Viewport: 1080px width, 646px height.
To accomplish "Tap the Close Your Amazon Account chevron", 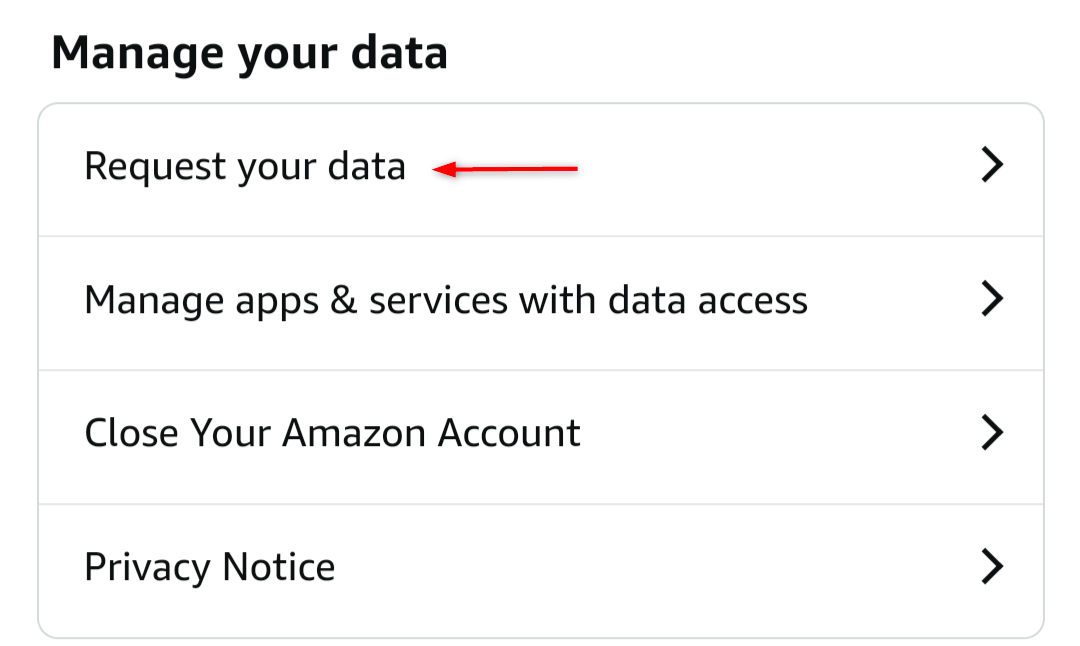I will (x=991, y=433).
